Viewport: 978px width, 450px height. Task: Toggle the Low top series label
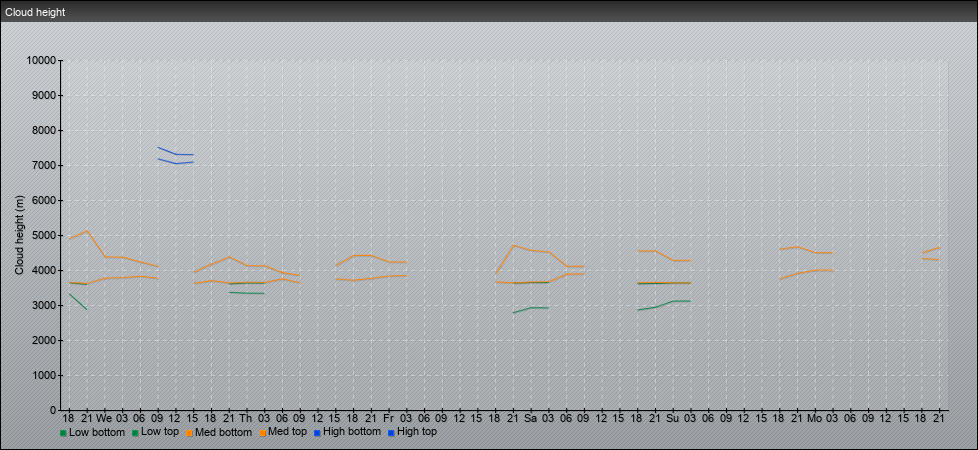[x=160, y=432]
